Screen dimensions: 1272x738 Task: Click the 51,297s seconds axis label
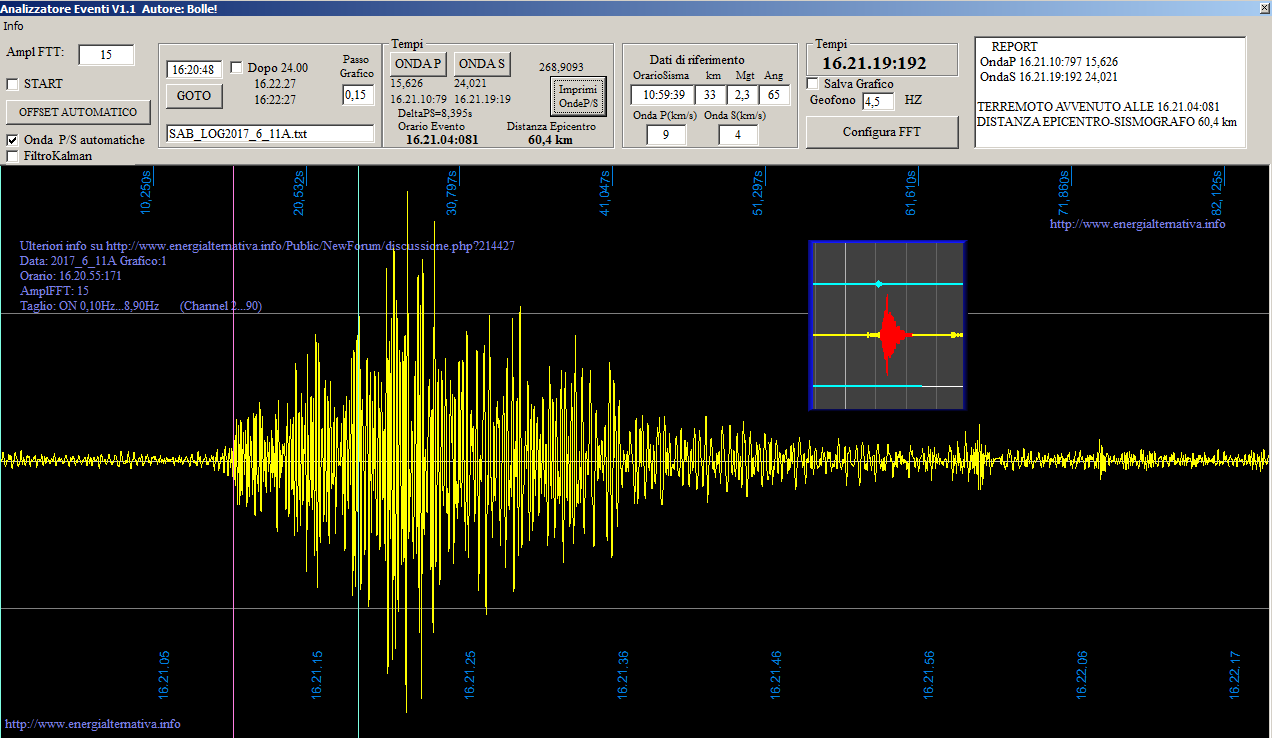[757, 193]
